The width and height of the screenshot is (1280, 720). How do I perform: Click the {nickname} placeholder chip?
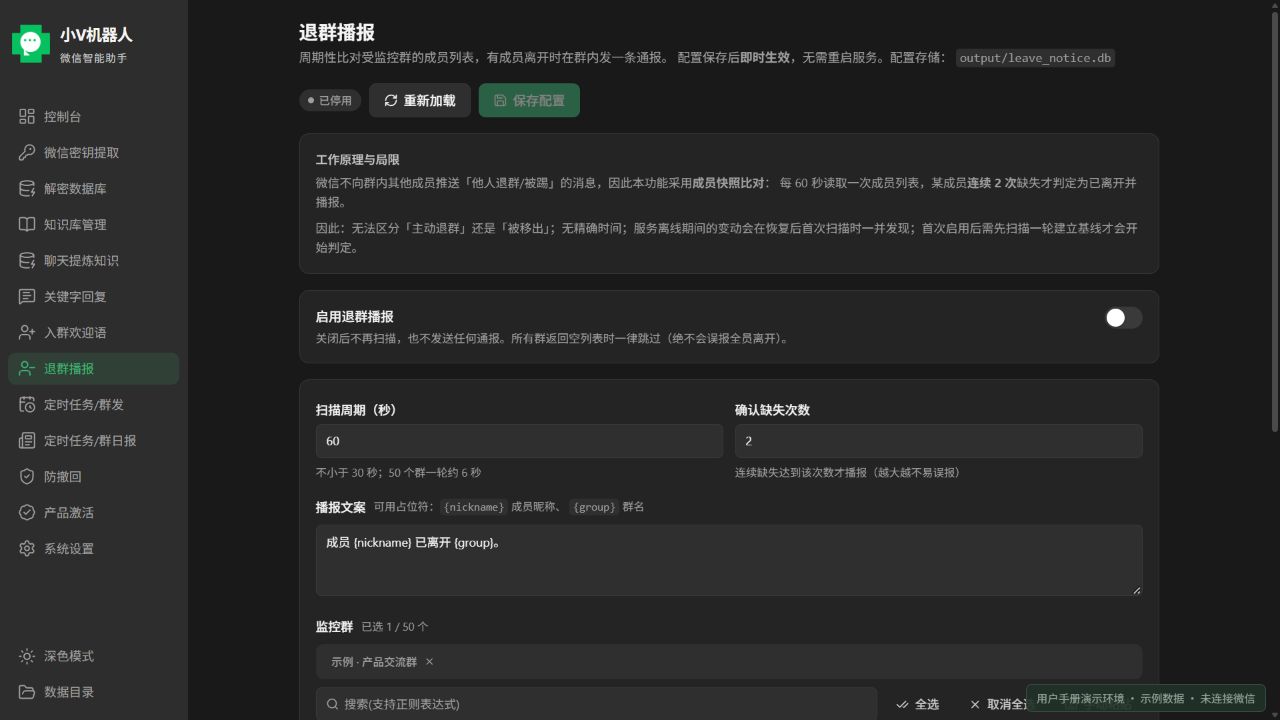pyautogui.click(x=474, y=507)
